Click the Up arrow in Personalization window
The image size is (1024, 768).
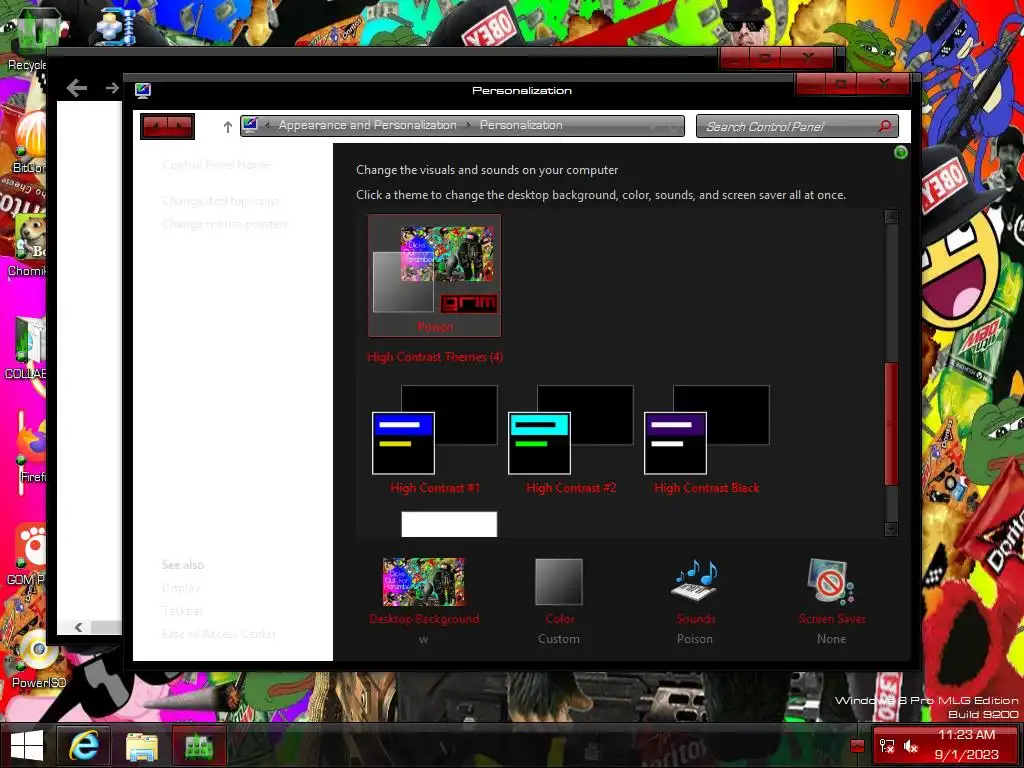point(227,127)
